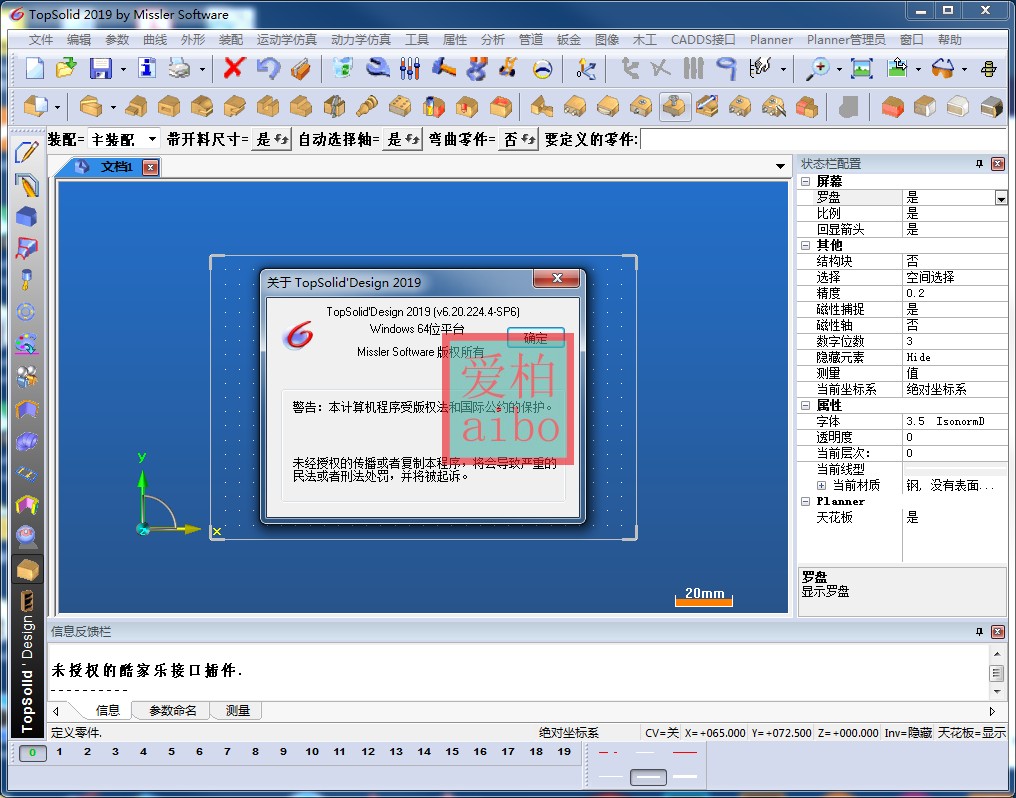This screenshot has width=1016, height=798.
Task: Click the fit-to-screen view icon
Action: pos(862,68)
